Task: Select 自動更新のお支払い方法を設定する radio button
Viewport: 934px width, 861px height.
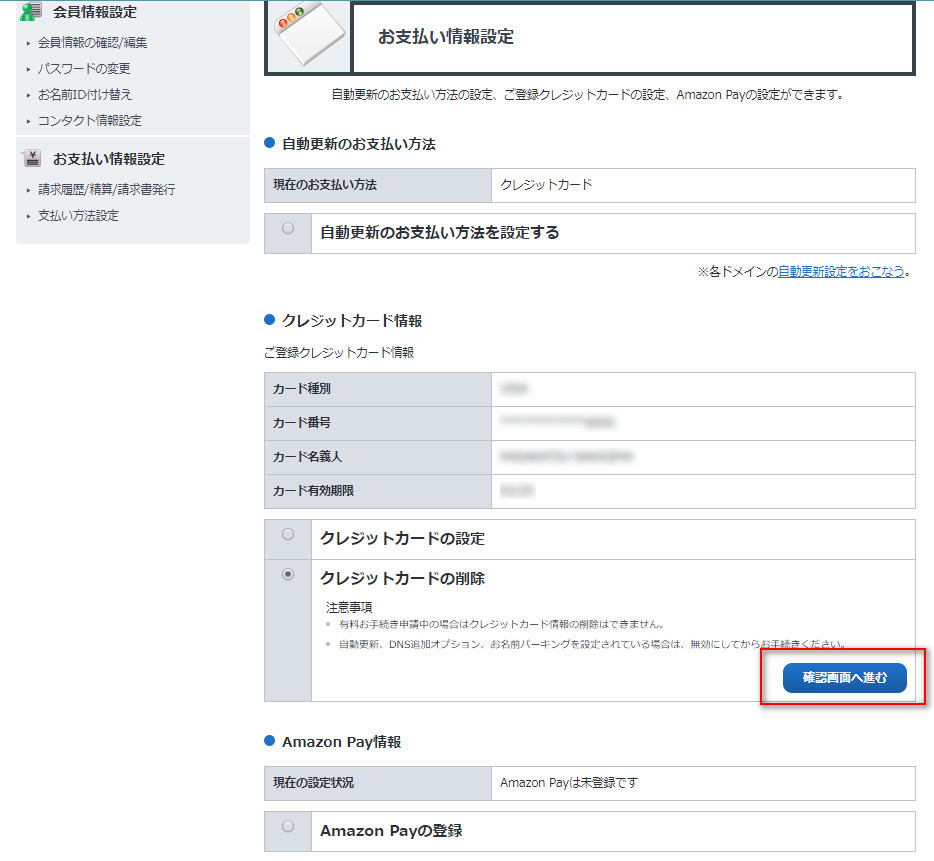Action: click(x=288, y=229)
